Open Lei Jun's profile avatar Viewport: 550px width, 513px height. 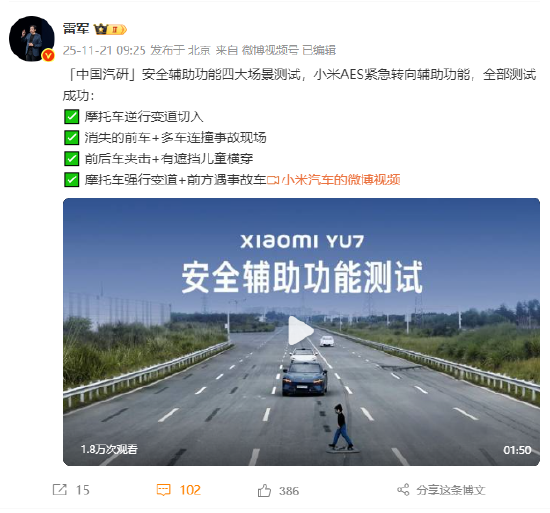pyautogui.click(x=32, y=39)
